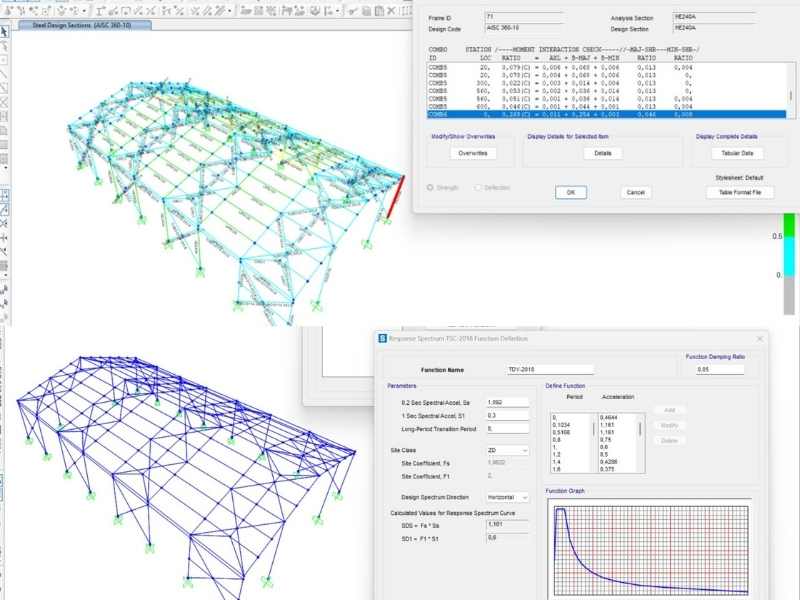Select the box-with-diagonal draw tool in left toolbar

(5, 88)
